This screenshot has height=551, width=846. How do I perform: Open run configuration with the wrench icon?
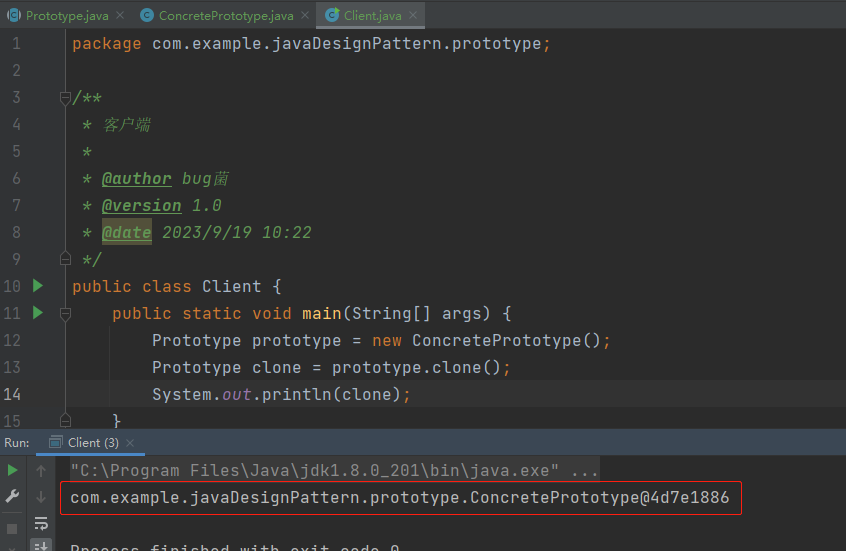tap(12, 496)
